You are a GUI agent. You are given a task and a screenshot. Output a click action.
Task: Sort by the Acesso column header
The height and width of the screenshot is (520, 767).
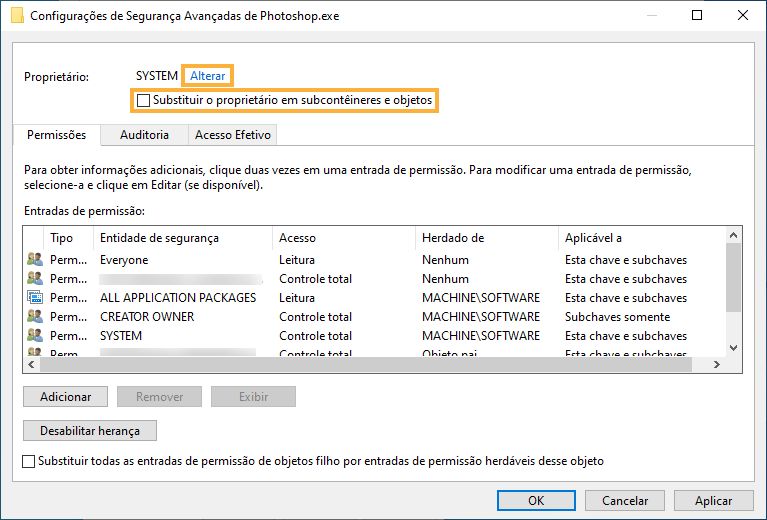tap(344, 238)
